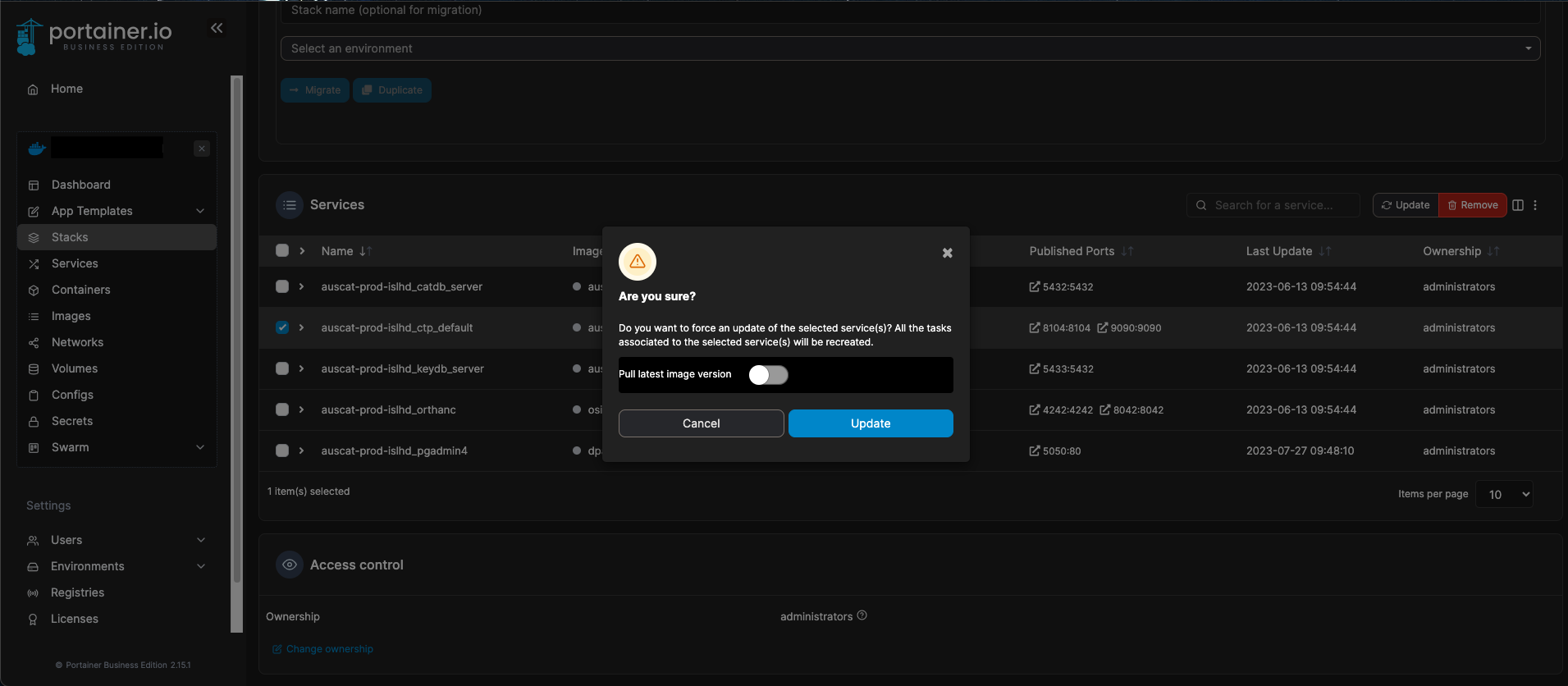Expand the Environments menu chevron
This screenshot has width=1568, height=686.
point(201,566)
